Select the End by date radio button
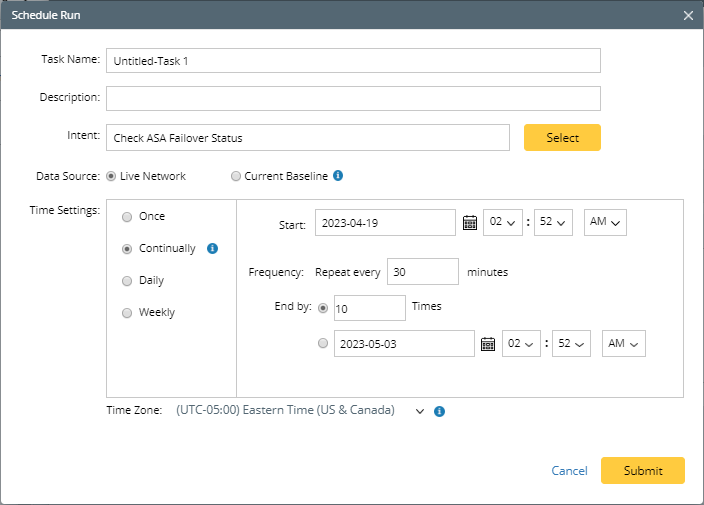 click(322, 344)
